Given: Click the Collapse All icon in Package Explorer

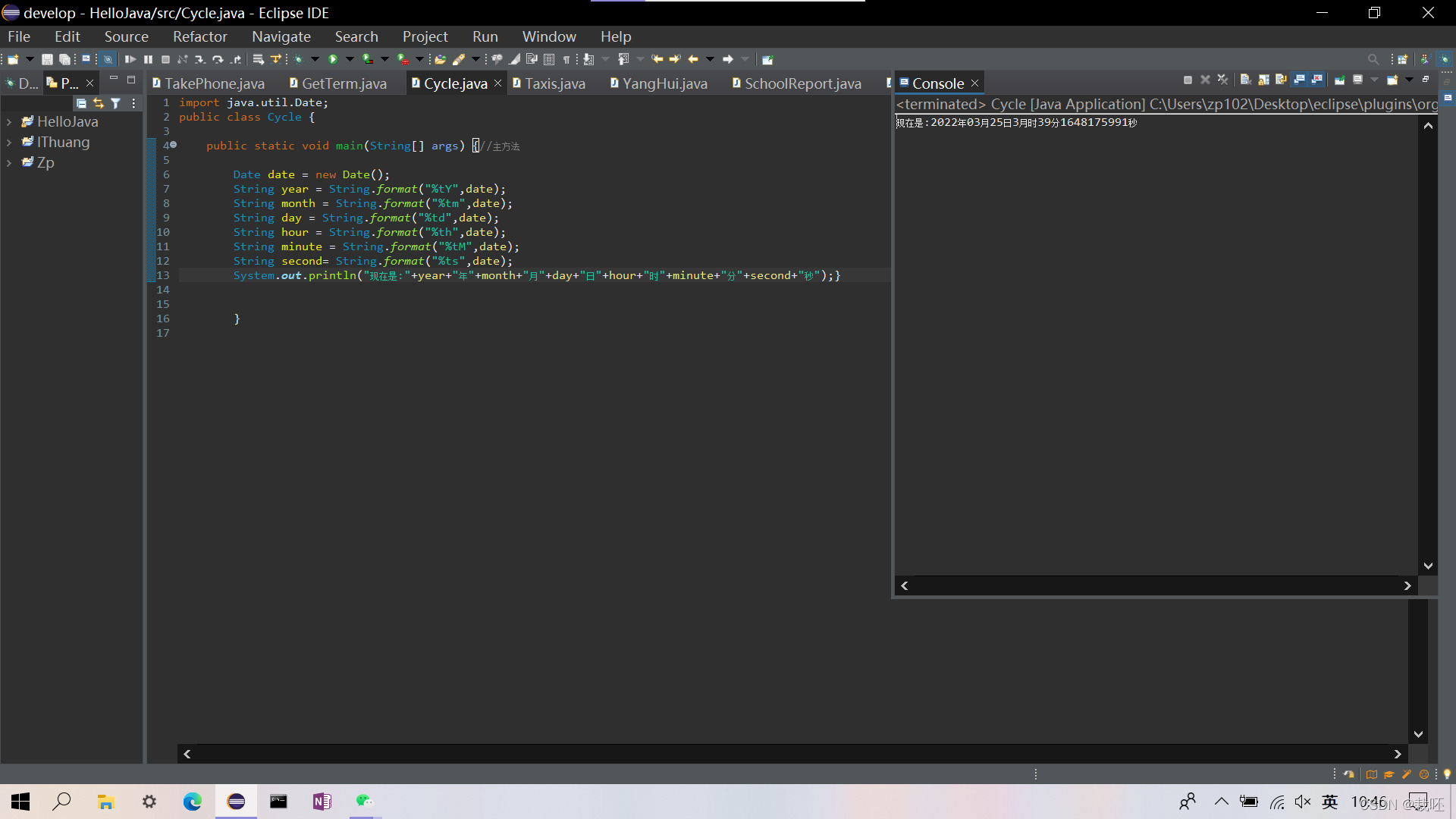Looking at the screenshot, I should point(81,103).
